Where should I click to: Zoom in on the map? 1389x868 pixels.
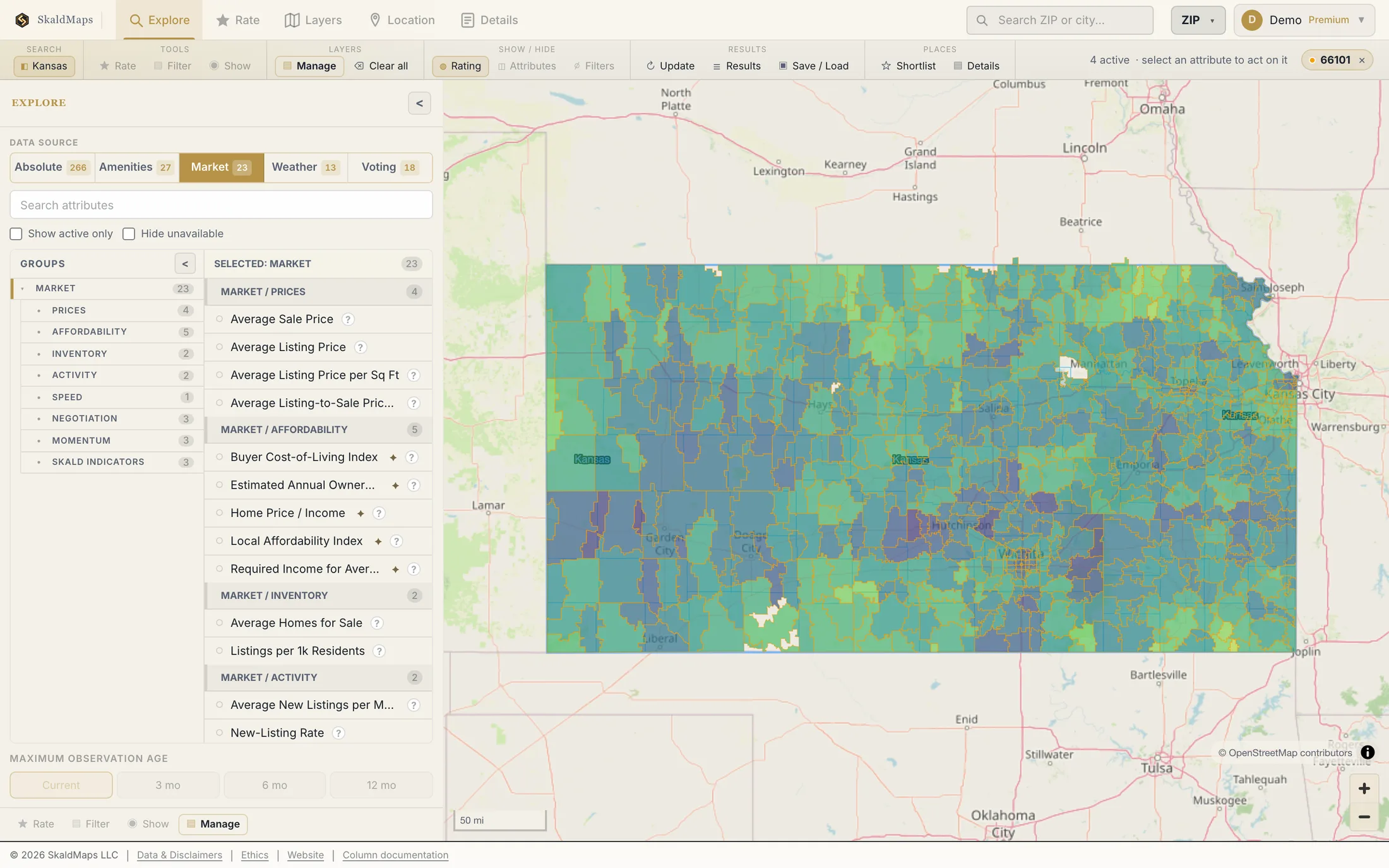(x=1364, y=788)
